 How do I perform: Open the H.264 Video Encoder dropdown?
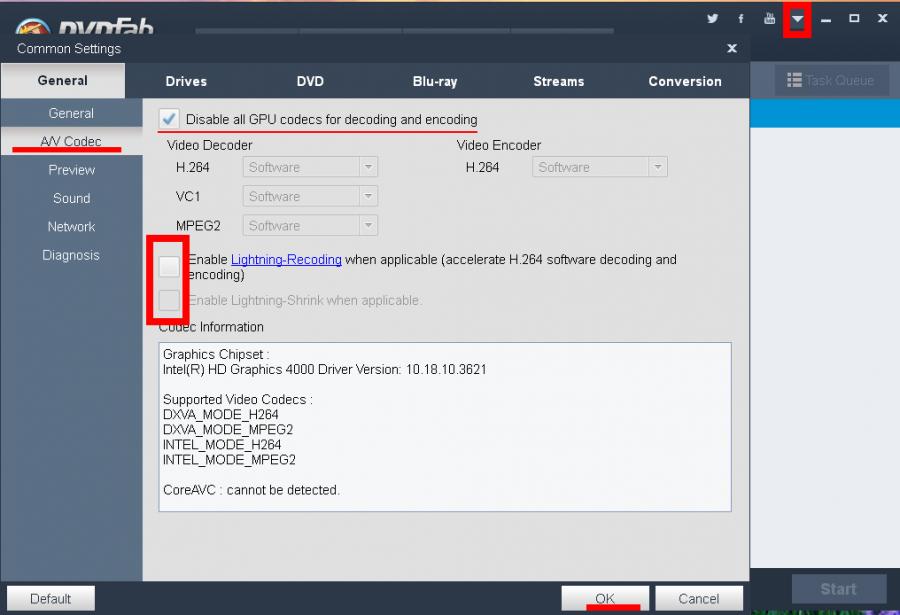600,167
